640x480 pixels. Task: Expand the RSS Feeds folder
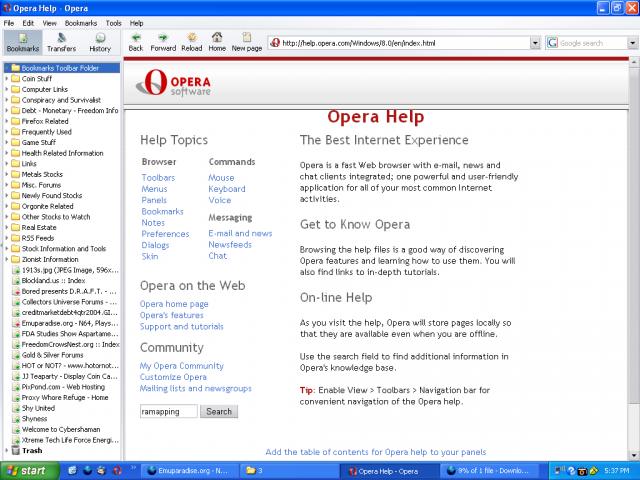(7, 238)
